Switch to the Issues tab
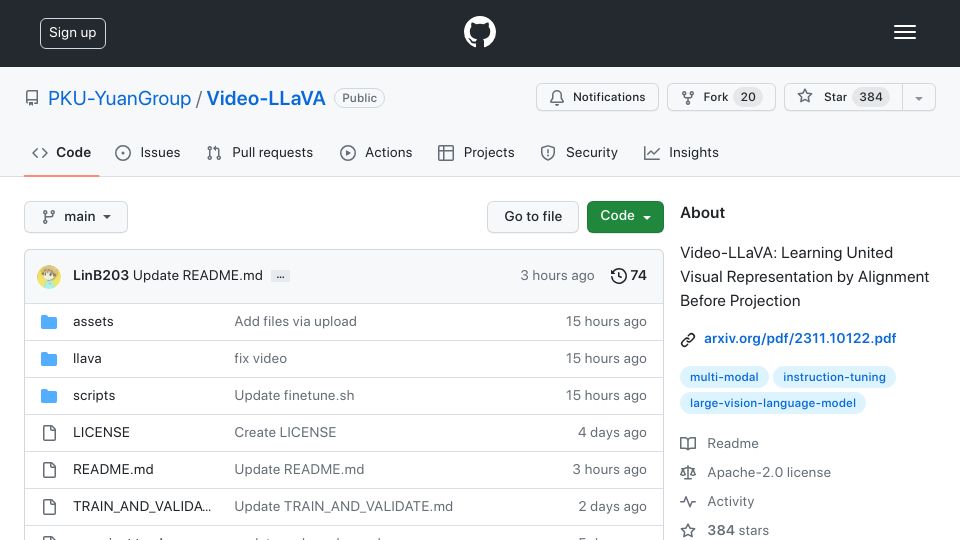960x540 pixels. (x=148, y=152)
